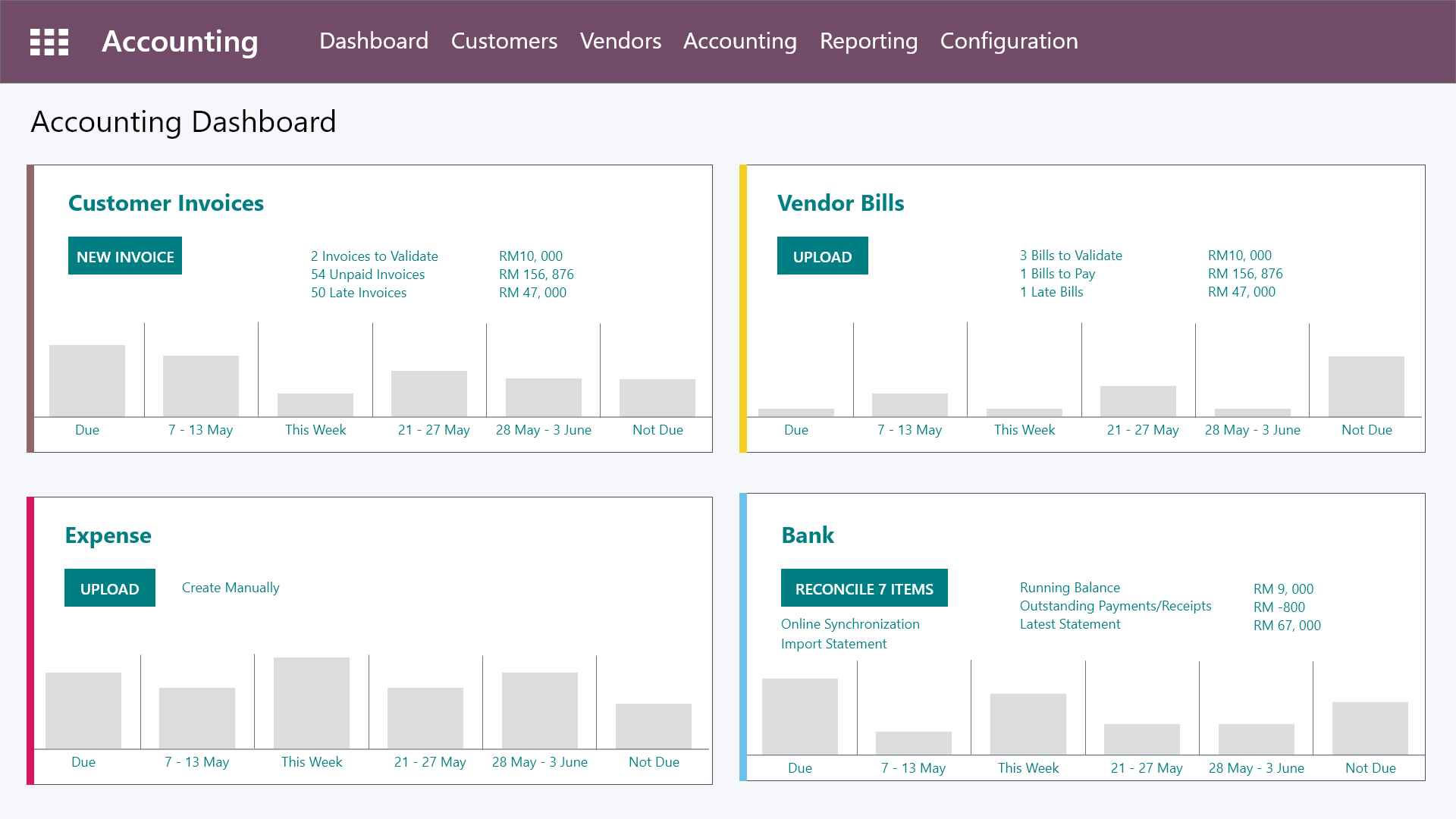Click the NEW INVOICE button
Image resolution: width=1456 pixels, height=819 pixels.
click(125, 256)
